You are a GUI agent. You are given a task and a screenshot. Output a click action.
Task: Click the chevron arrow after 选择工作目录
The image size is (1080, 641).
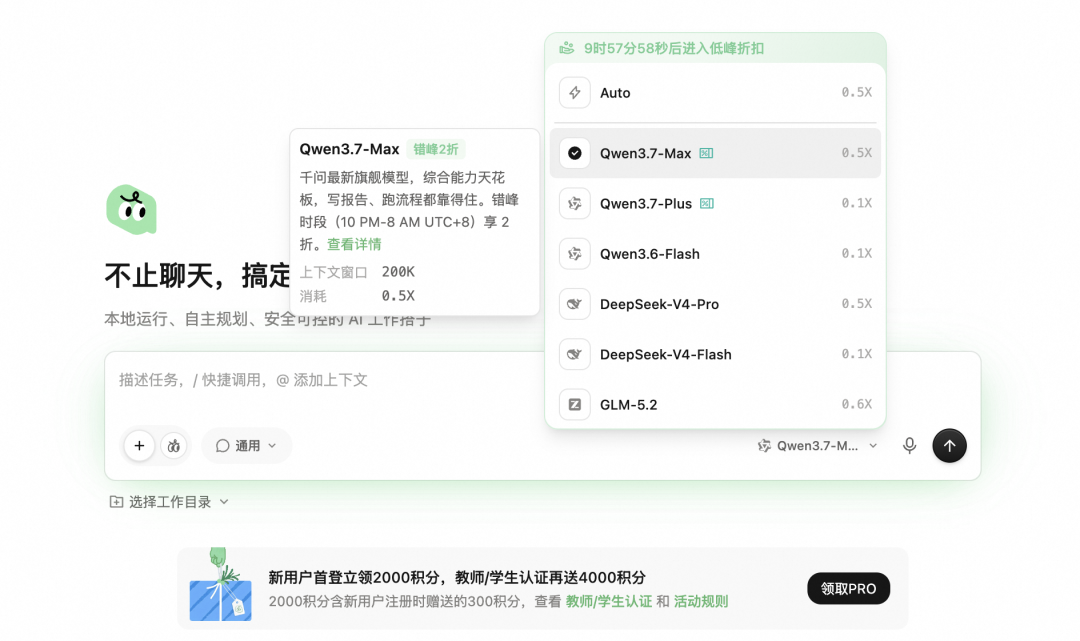pyautogui.click(x=224, y=502)
